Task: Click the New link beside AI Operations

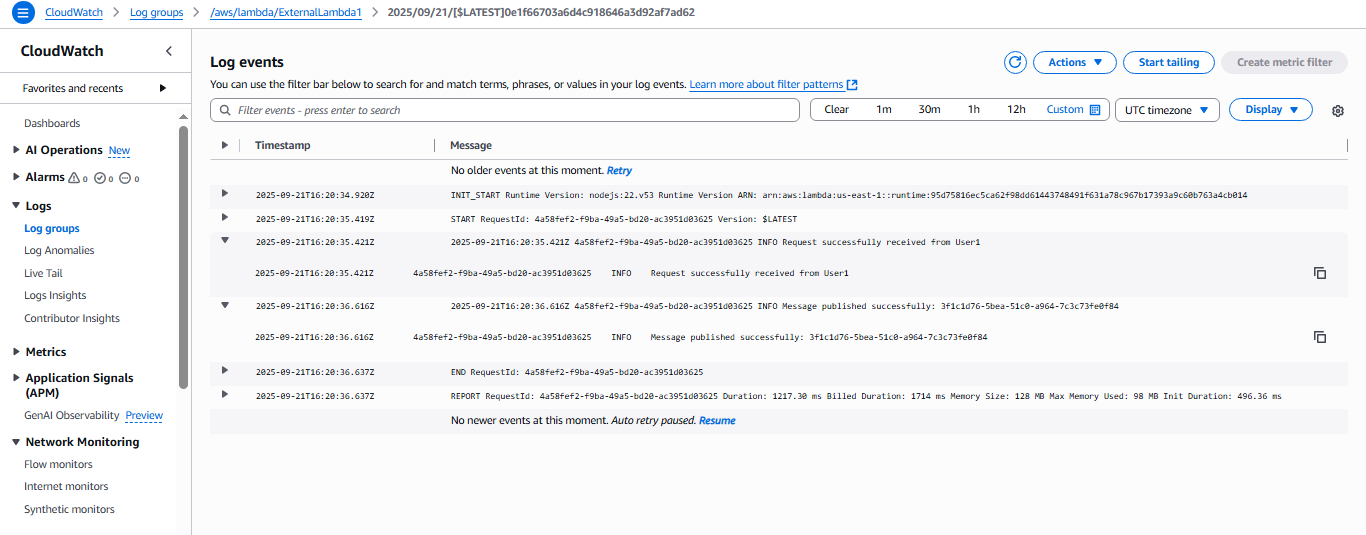Action: pos(119,151)
